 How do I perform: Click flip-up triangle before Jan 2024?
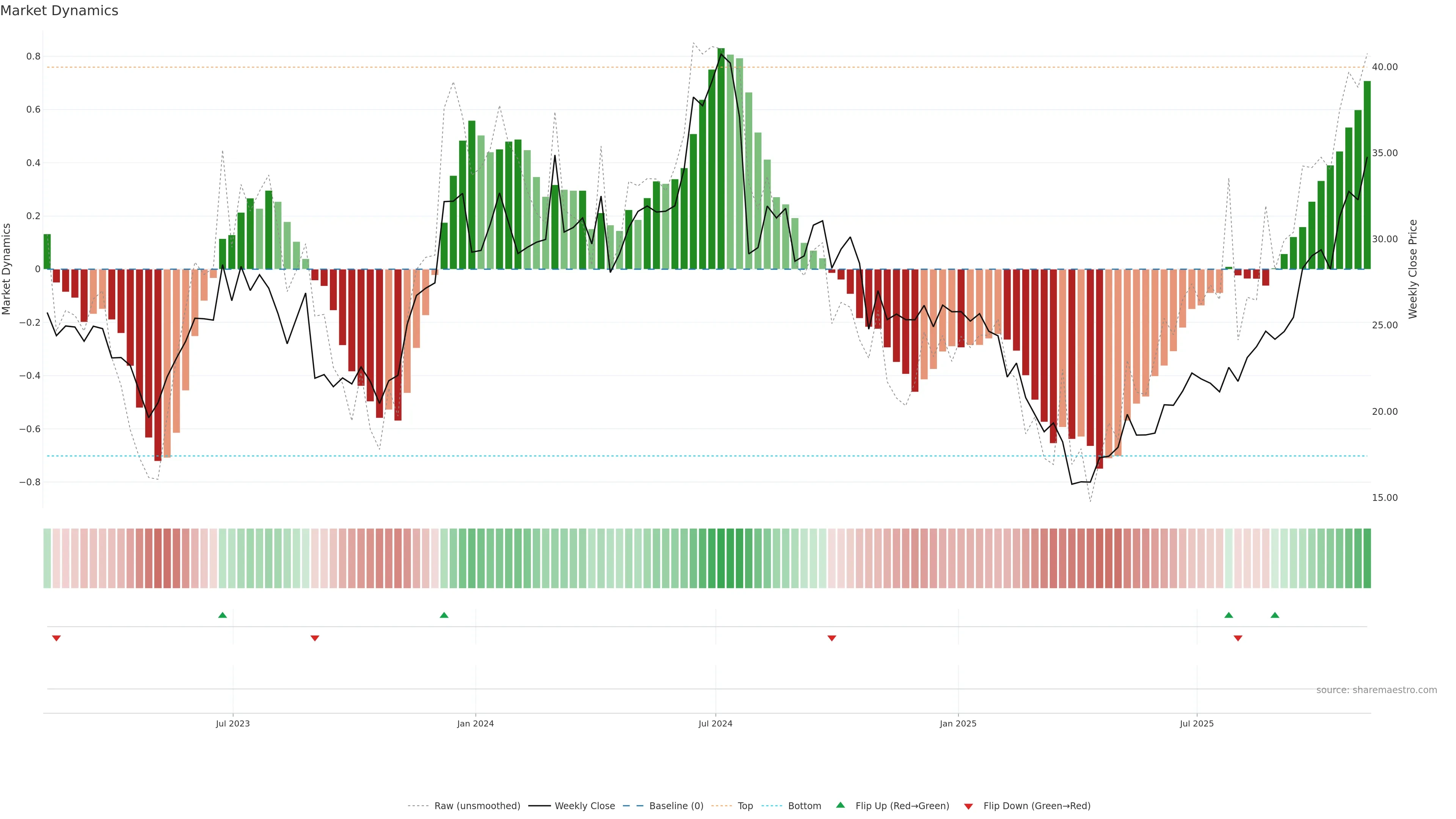(x=444, y=615)
